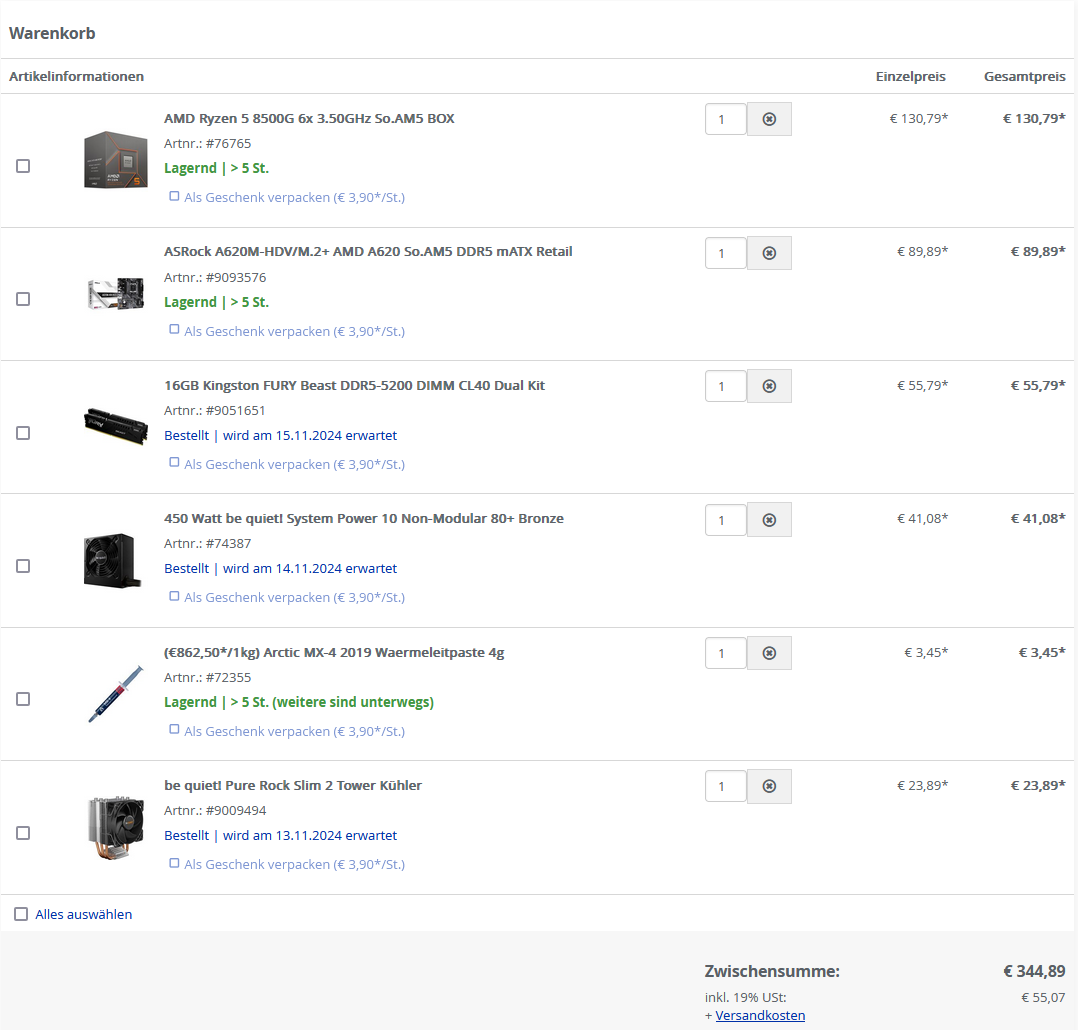Click the VAT amount € 55,07

1043,997
